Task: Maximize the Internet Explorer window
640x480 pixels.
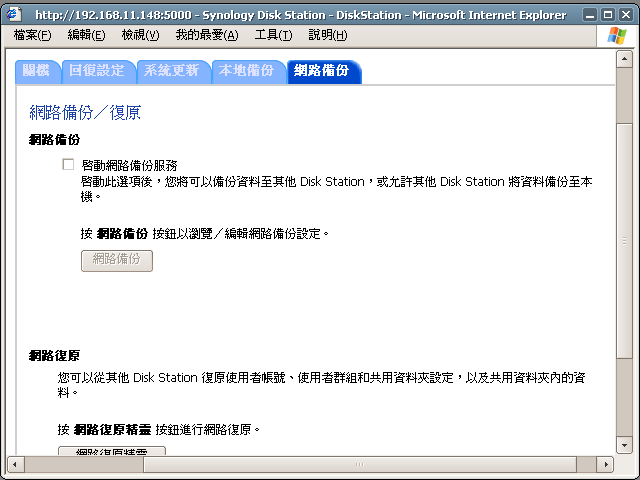Action: click(x=608, y=15)
